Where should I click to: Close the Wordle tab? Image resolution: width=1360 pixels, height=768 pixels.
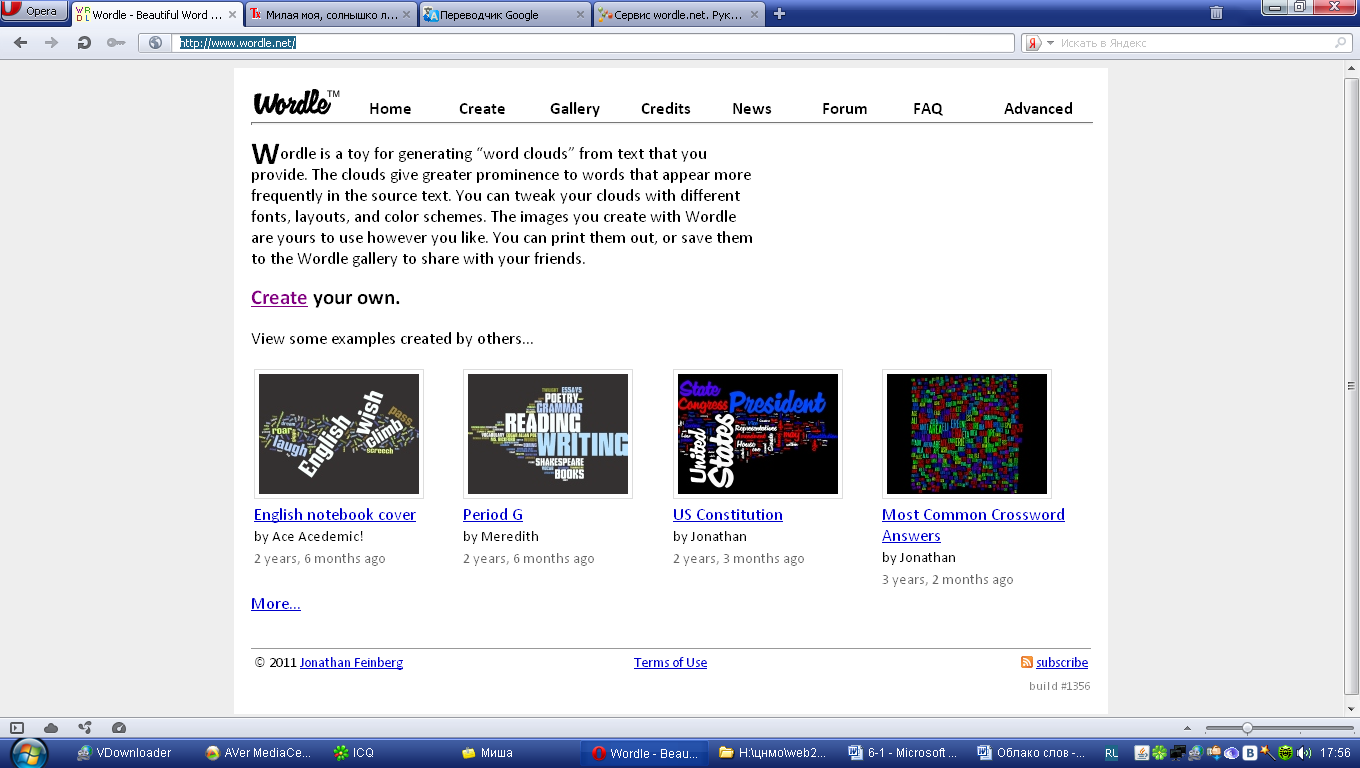point(234,14)
